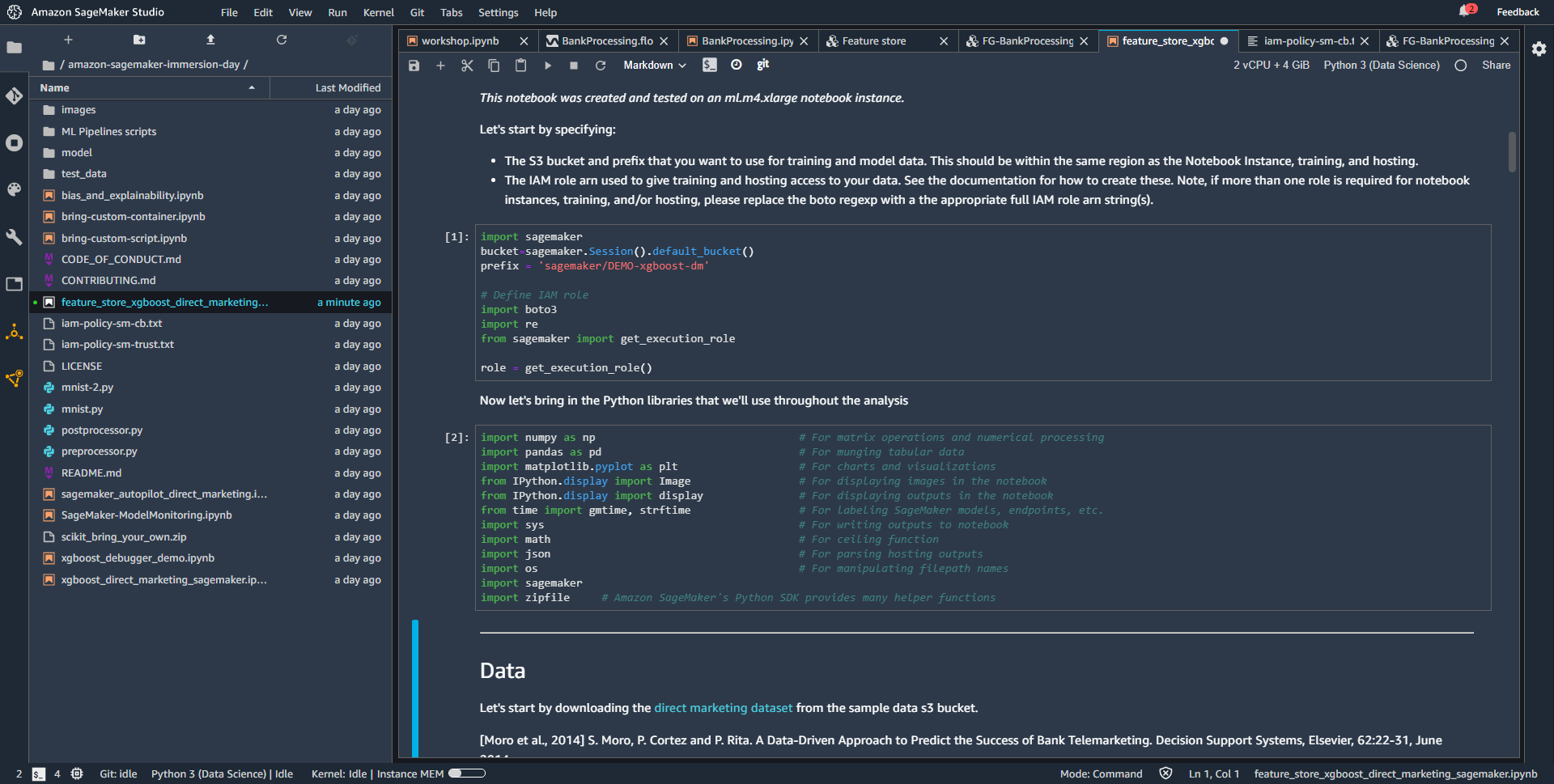
Task: Open the Settings menu
Action: tap(498, 12)
